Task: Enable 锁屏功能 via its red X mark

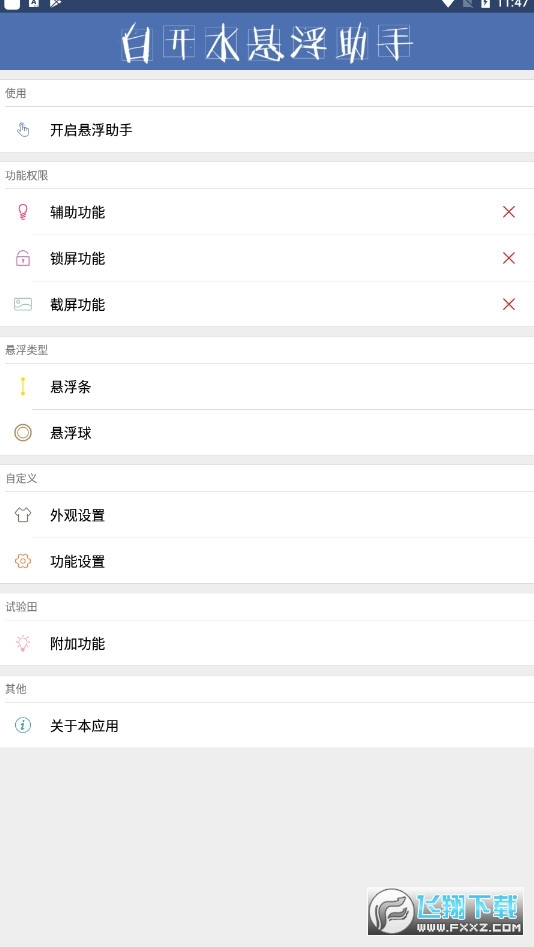Action: tap(509, 258)
